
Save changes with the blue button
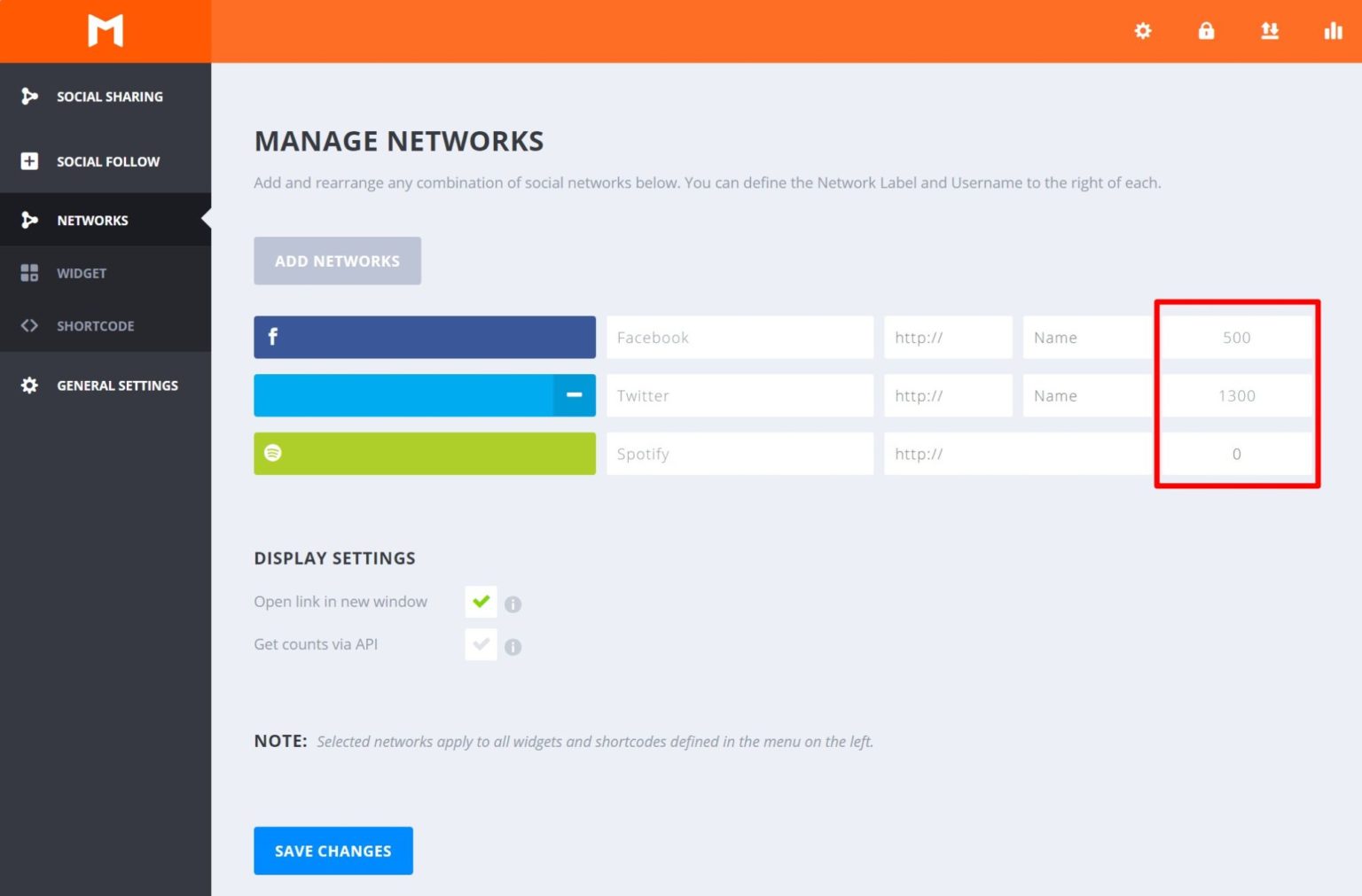click(x=333, y=850)
